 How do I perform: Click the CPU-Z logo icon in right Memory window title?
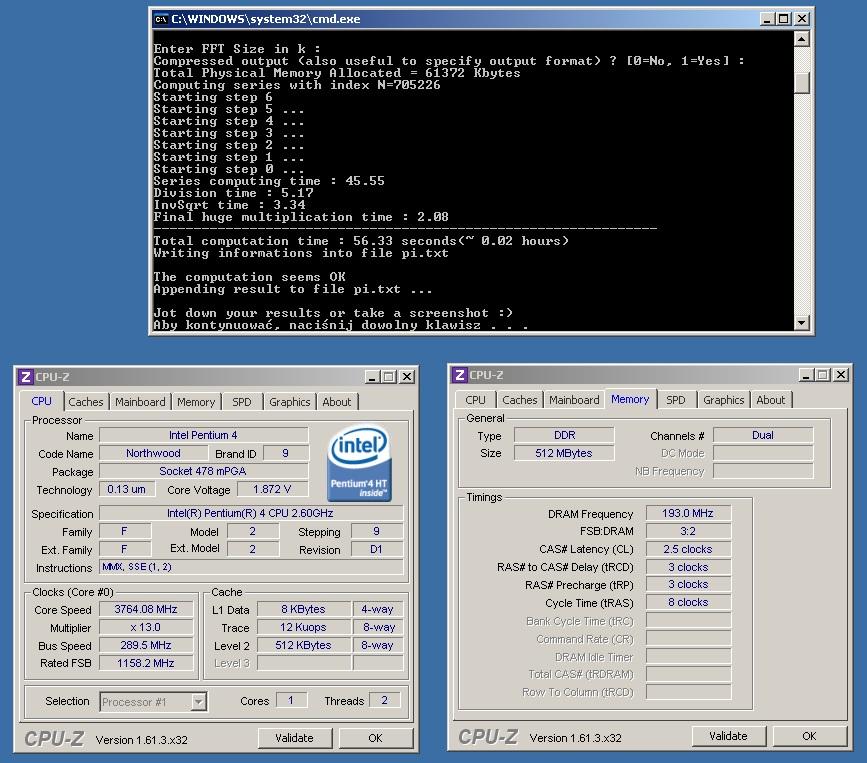(x=459, y=375)
